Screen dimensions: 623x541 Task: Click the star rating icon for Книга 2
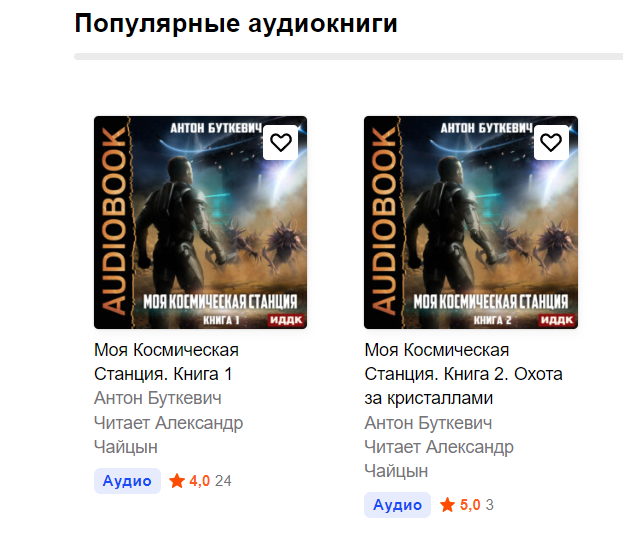(x=447, y=505)
